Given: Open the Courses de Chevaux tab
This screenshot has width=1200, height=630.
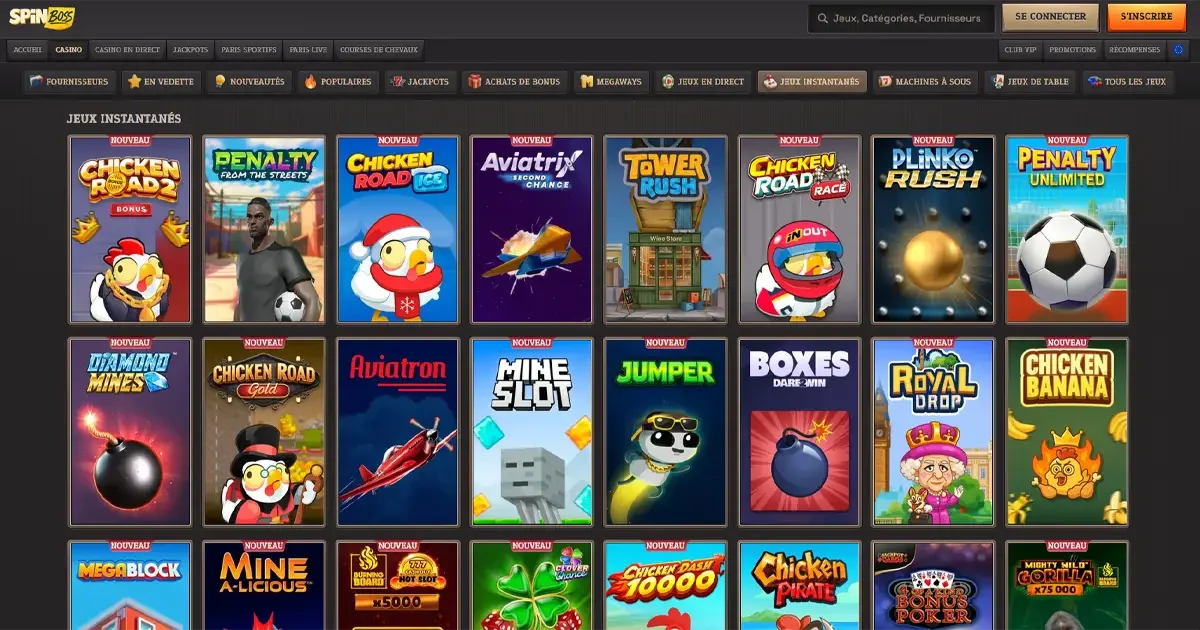Looking at the screenshot, I should tap(379, 50).
